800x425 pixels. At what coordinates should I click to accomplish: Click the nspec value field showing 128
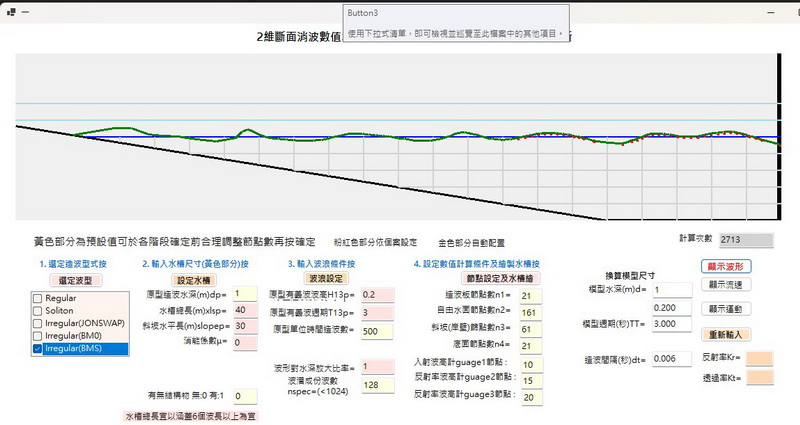(x=380, y=385)
